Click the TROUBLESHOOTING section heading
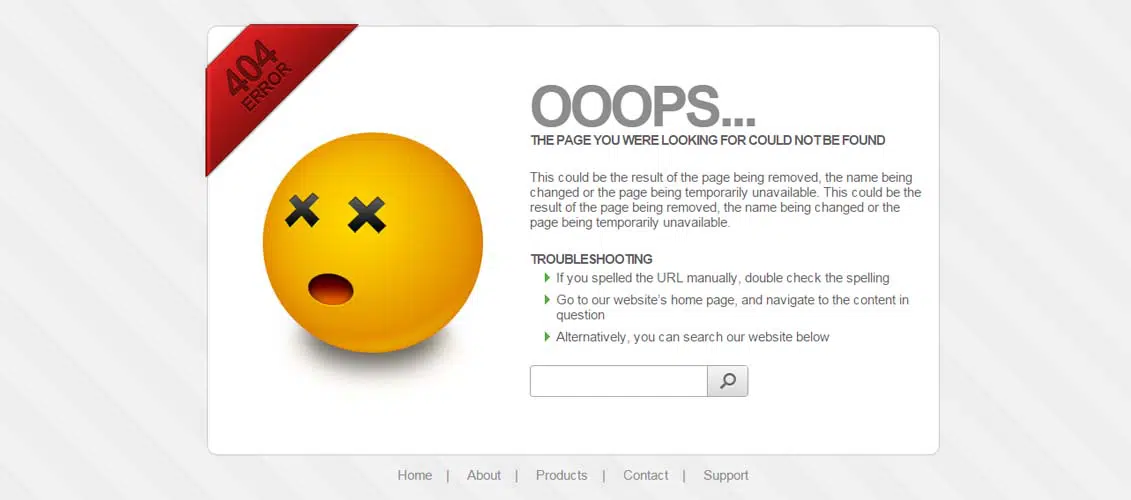Screen dimensions: 1131x500 tap(591, 259)
